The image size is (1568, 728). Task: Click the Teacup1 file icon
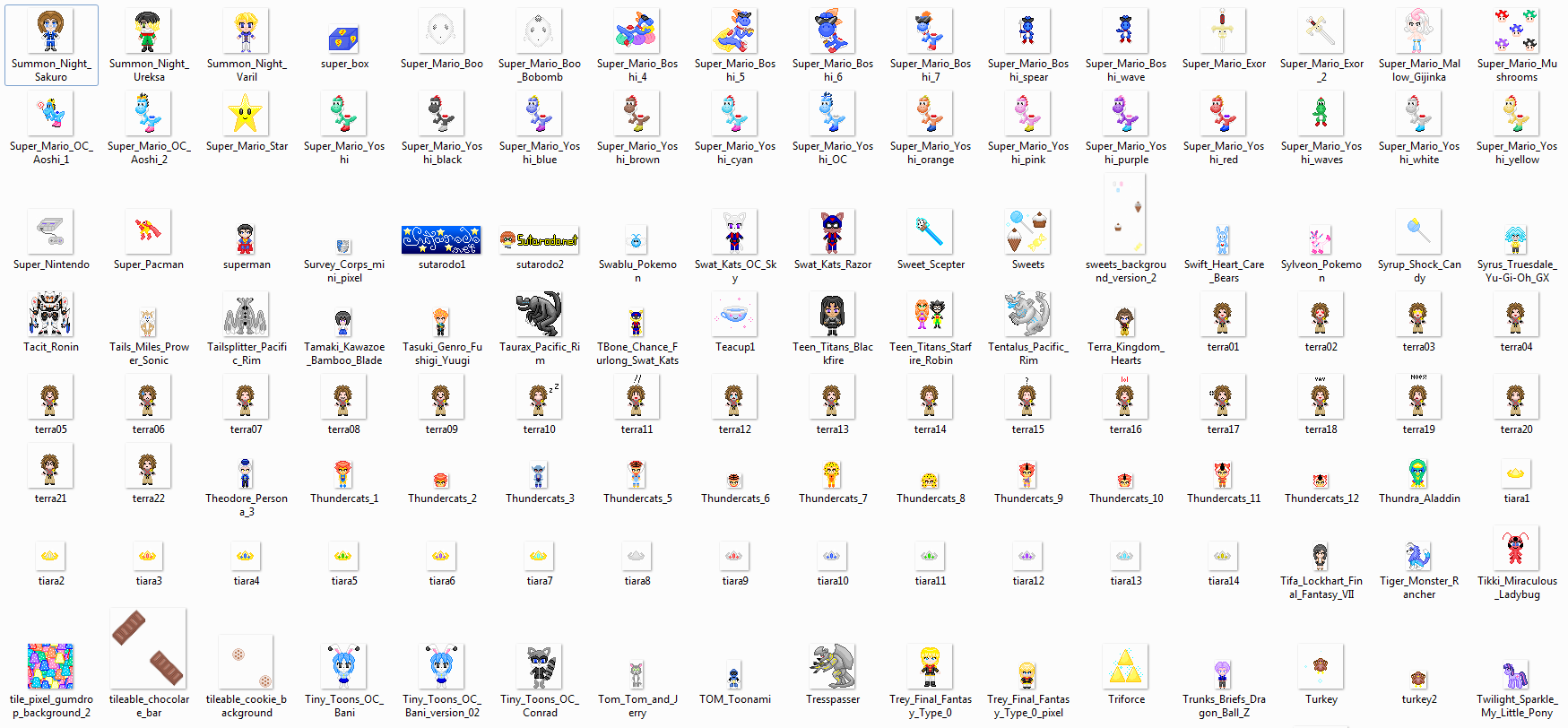coord(735,314)
